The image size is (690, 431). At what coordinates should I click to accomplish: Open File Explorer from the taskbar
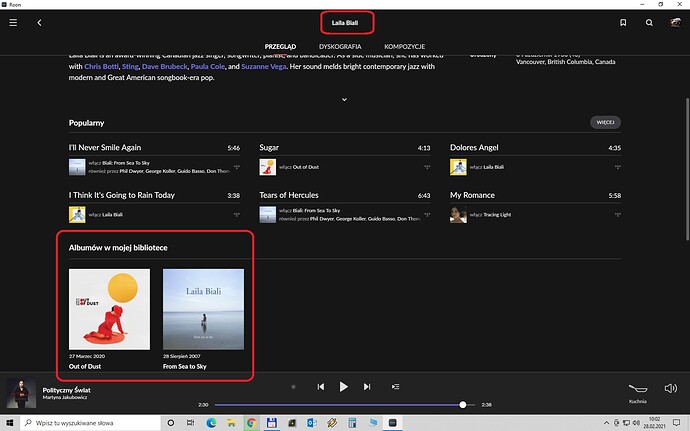pos(231,423)
